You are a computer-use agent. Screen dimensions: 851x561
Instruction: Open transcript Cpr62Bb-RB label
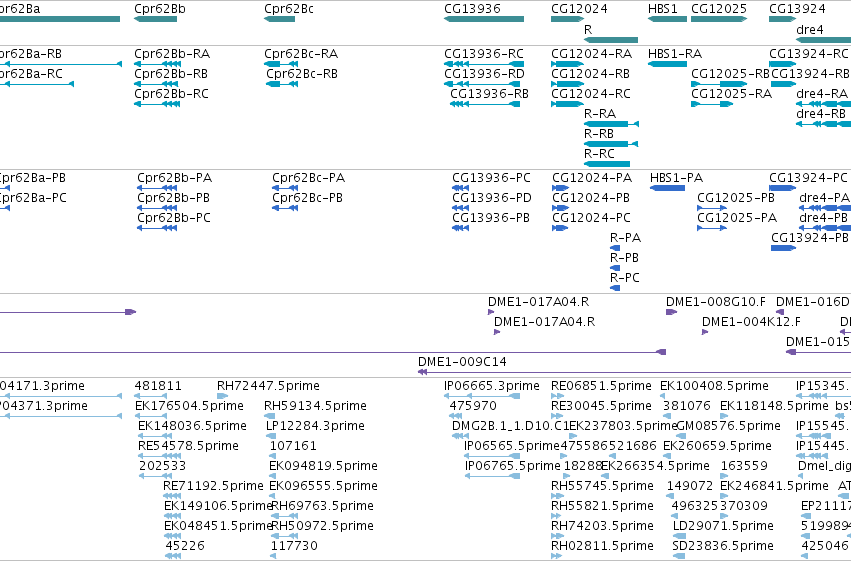pos(171,74)
